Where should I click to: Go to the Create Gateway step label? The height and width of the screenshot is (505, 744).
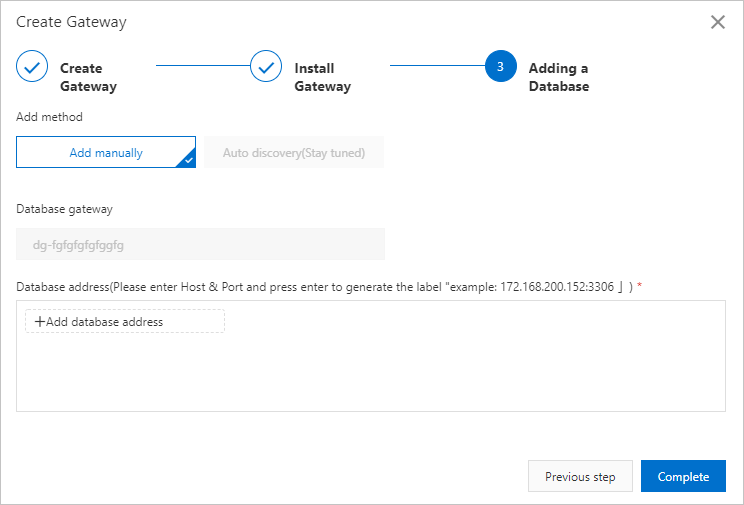88,77
